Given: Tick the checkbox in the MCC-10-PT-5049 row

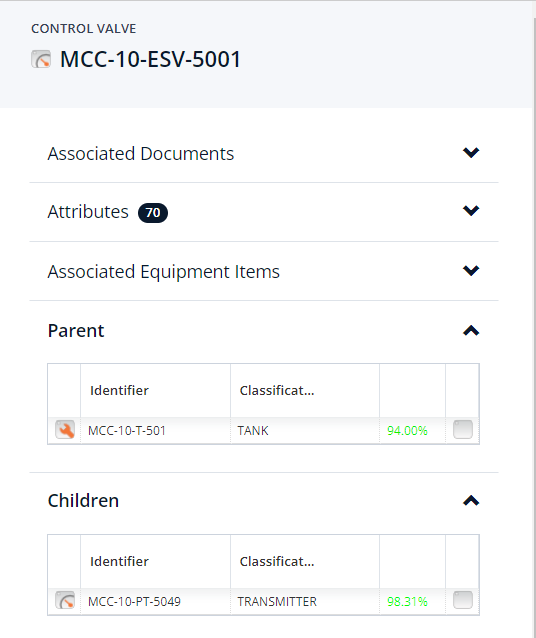Looking at the screenshot, I should coord(463,600).
